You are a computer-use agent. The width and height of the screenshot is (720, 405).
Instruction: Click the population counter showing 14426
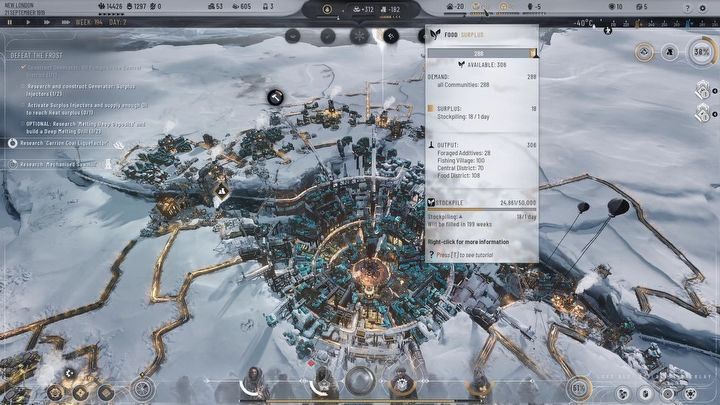coord(110,6)
